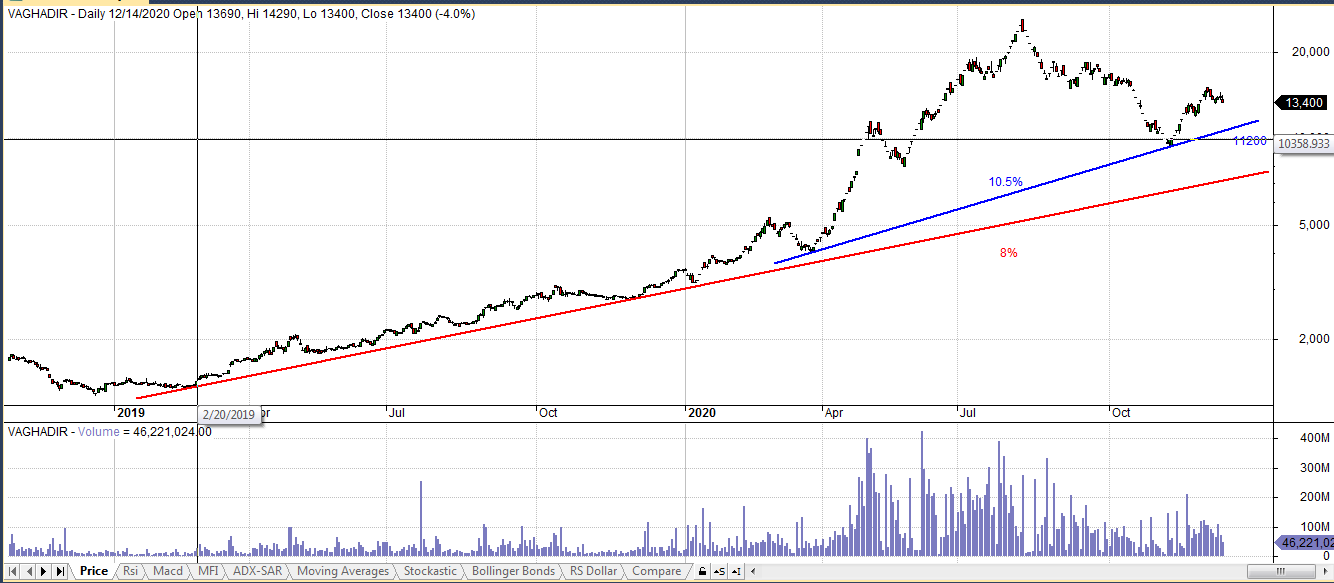Screen dimensions: 1334x583
Task: Switch to the Rsi tab
Action: (130, 571)
